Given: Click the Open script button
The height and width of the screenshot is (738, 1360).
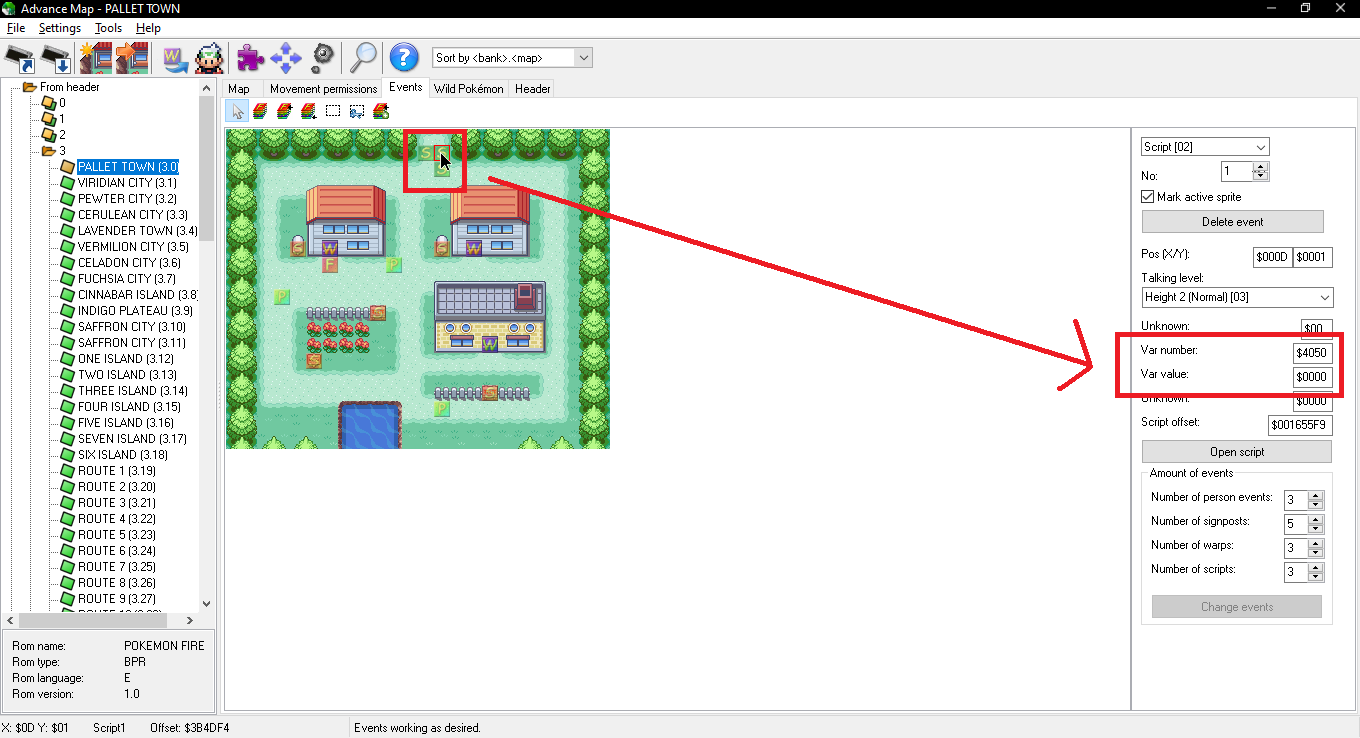Looking at the screenshot, I should point(1236,452).
